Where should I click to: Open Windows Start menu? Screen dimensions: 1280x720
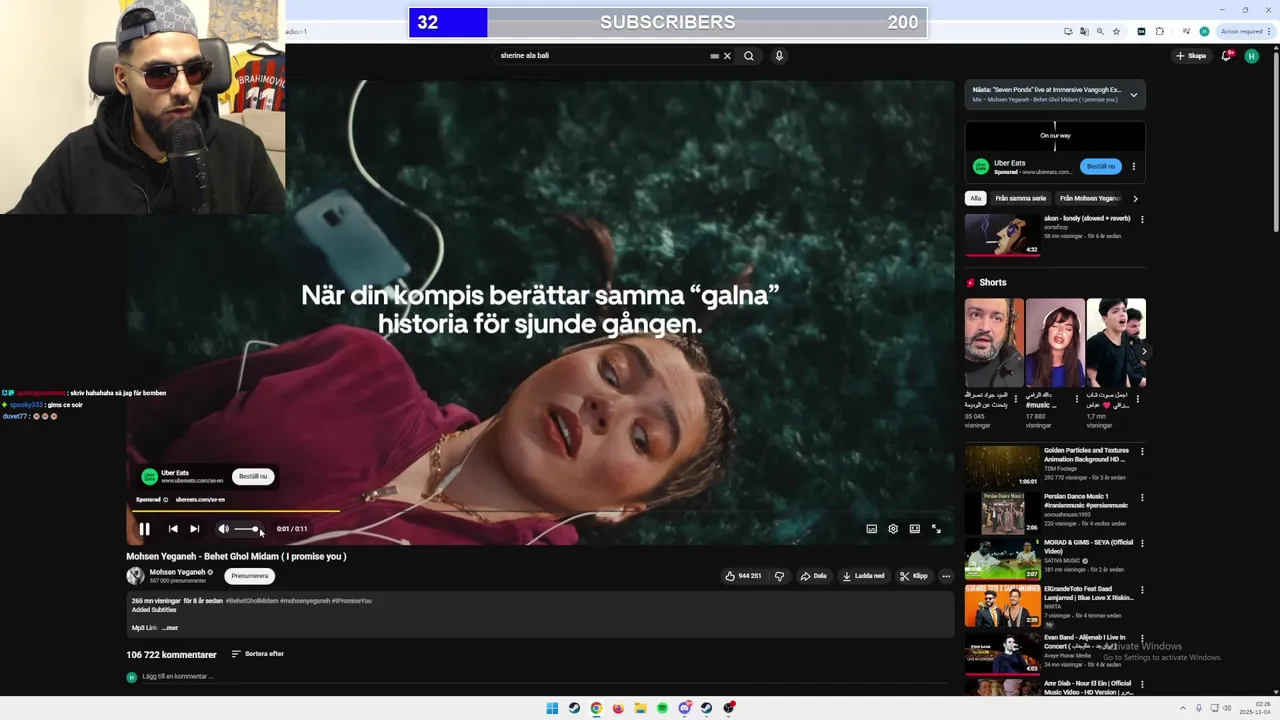click(x=552, y=708)
